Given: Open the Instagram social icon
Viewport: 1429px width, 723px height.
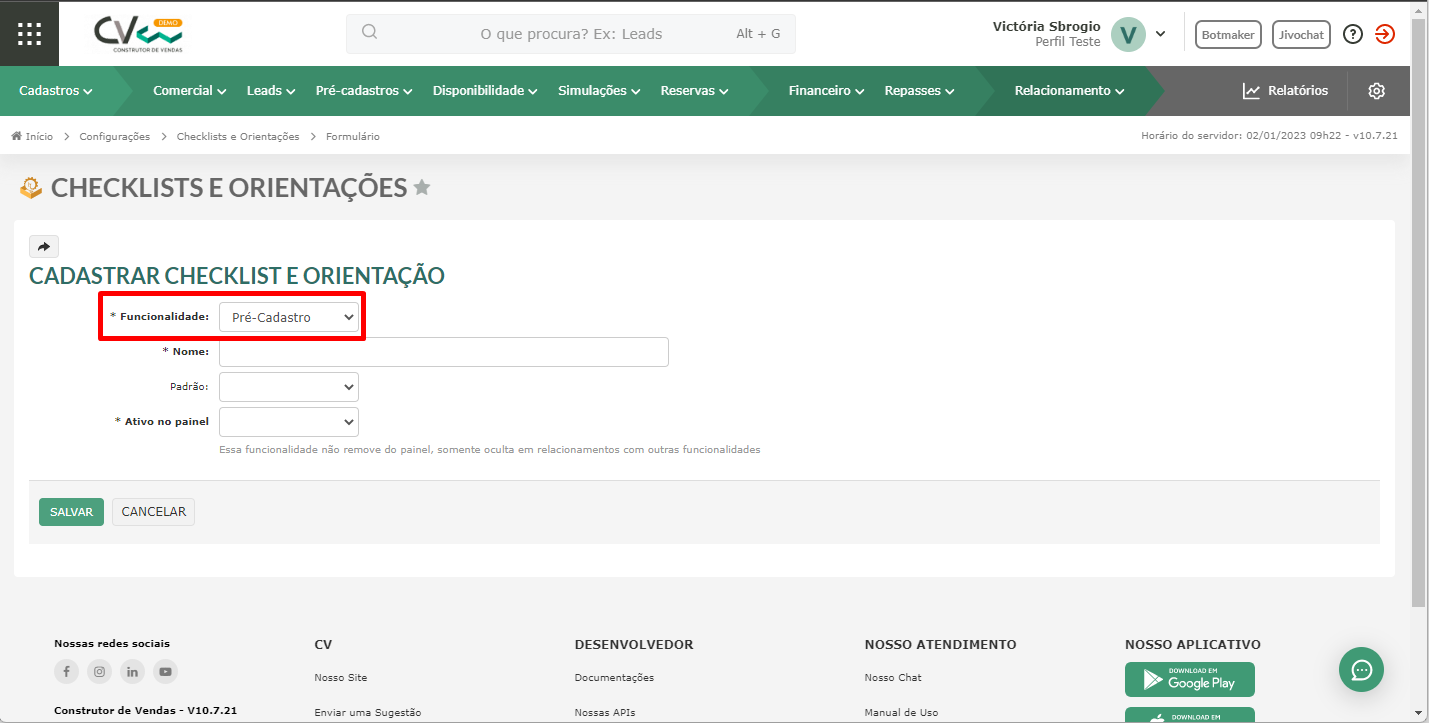Looking at the screenshot, I should pos(99,671).
